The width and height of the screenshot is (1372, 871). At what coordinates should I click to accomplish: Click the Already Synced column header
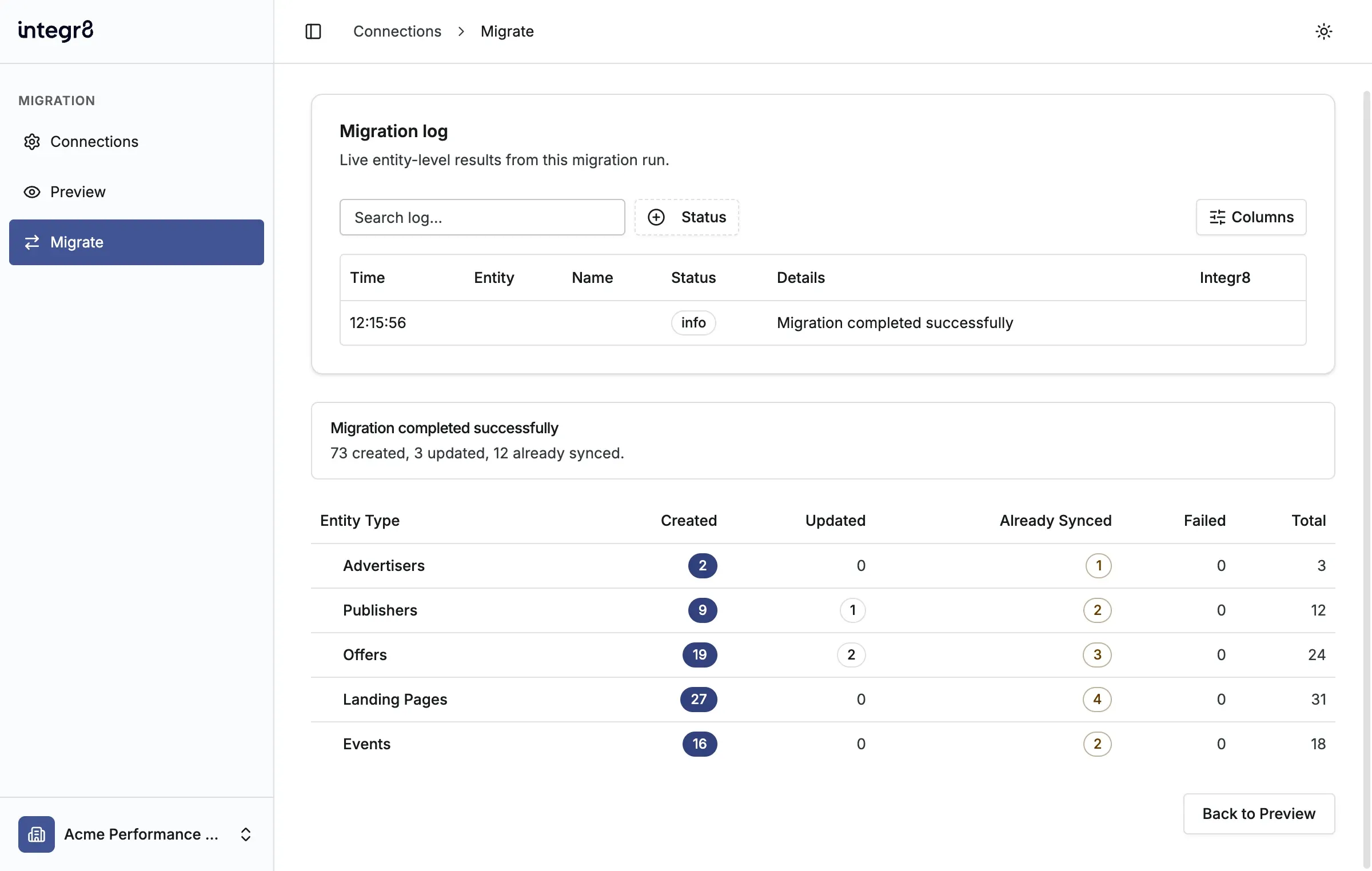click(x=1055, y=521)
